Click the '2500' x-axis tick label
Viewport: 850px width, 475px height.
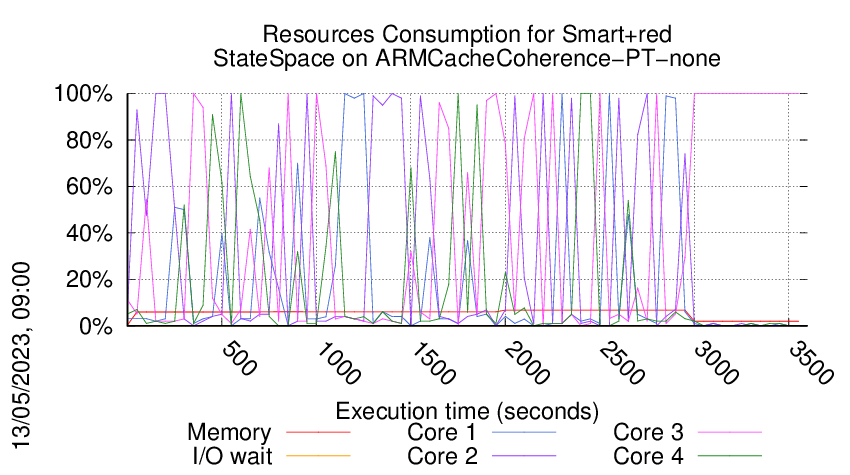tap(621, 363)
